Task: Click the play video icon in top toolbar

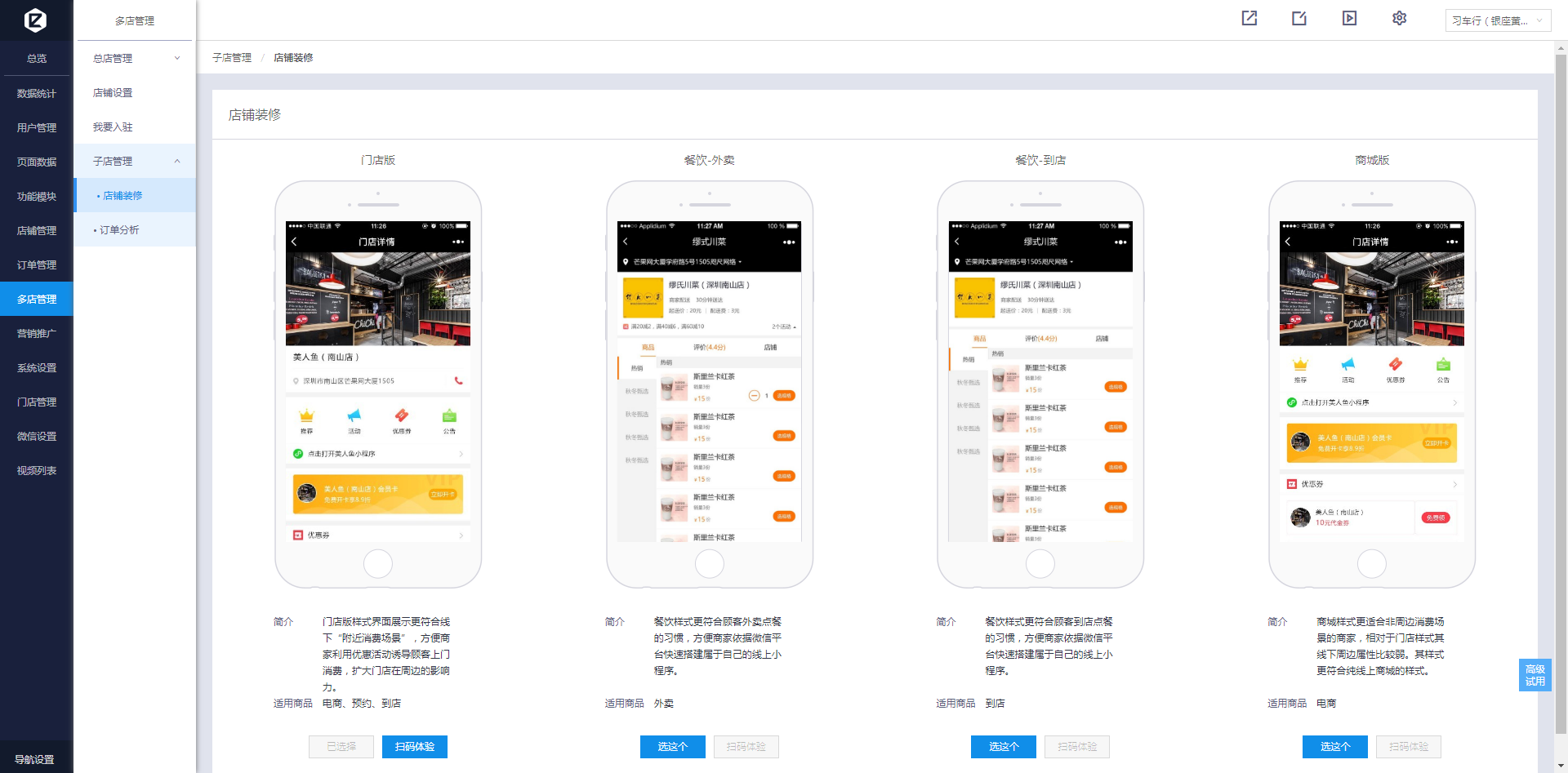Action: 1349,18
